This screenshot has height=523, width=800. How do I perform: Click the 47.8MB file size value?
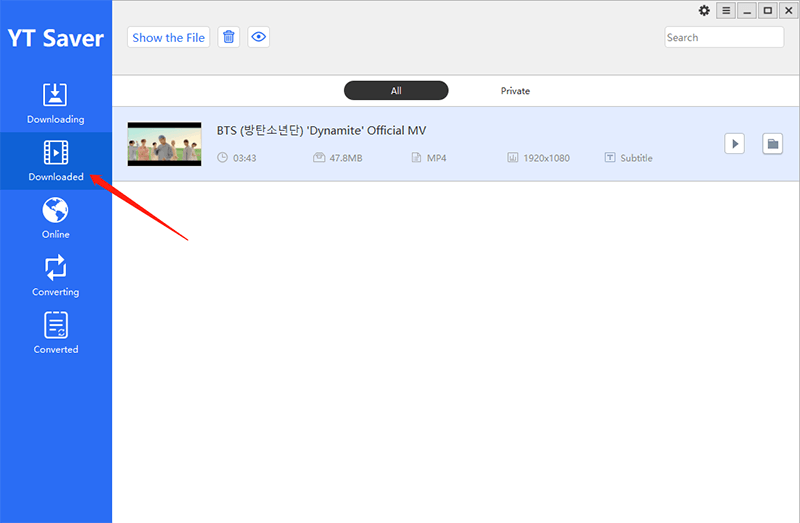tap(345, 158)
